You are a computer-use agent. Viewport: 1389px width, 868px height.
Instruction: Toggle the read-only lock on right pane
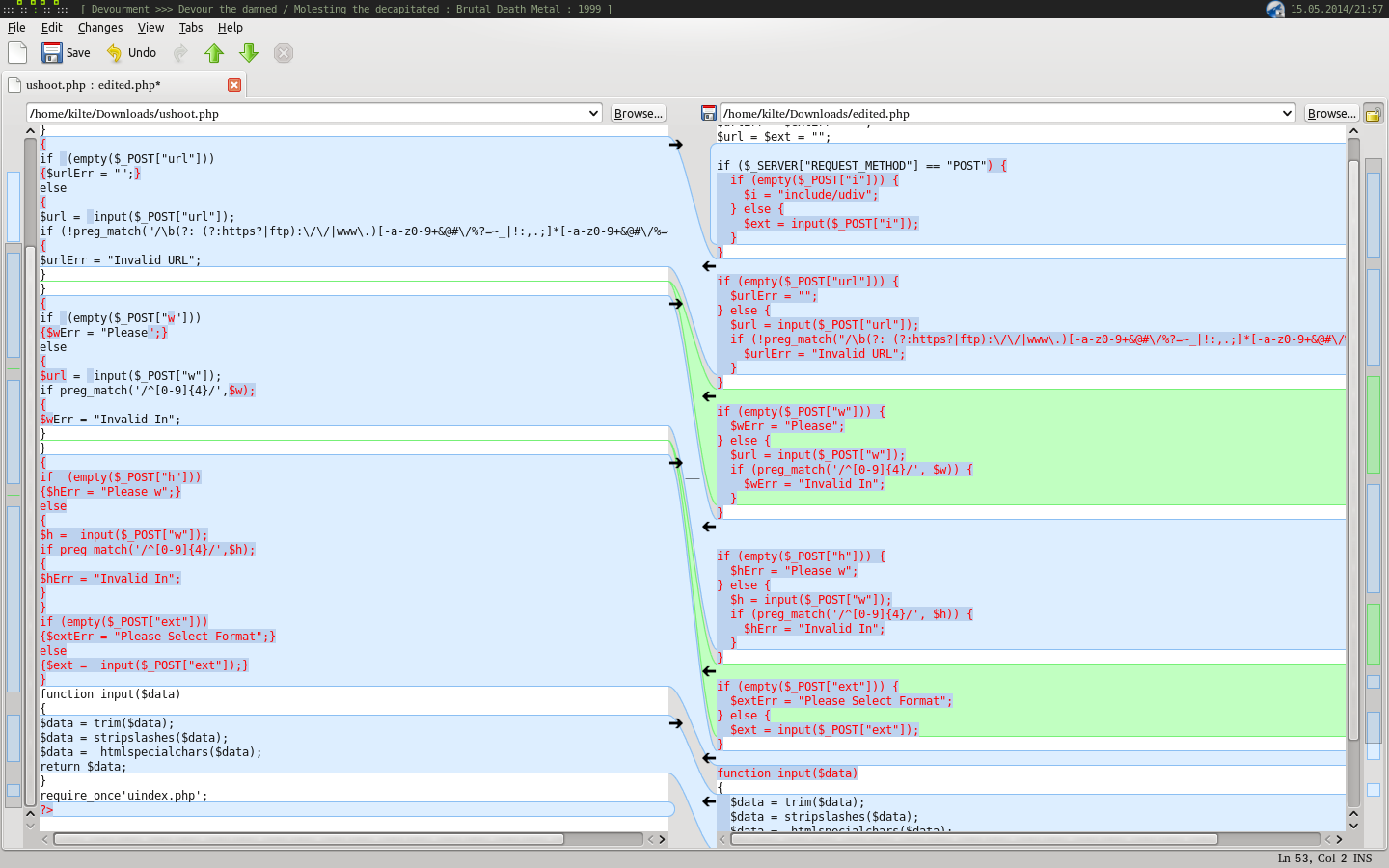tap(1373, 114)
